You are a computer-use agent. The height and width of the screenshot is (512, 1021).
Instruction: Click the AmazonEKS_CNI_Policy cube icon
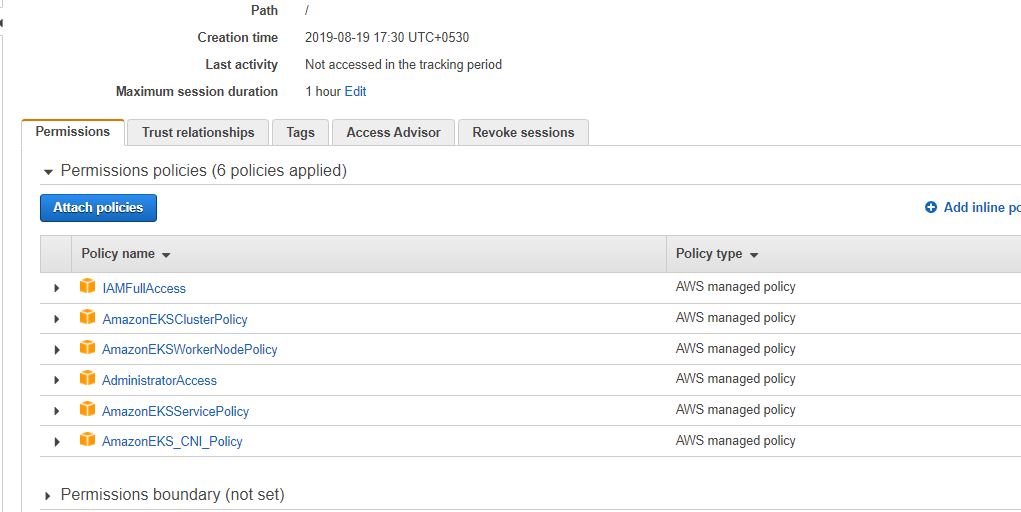87,440
